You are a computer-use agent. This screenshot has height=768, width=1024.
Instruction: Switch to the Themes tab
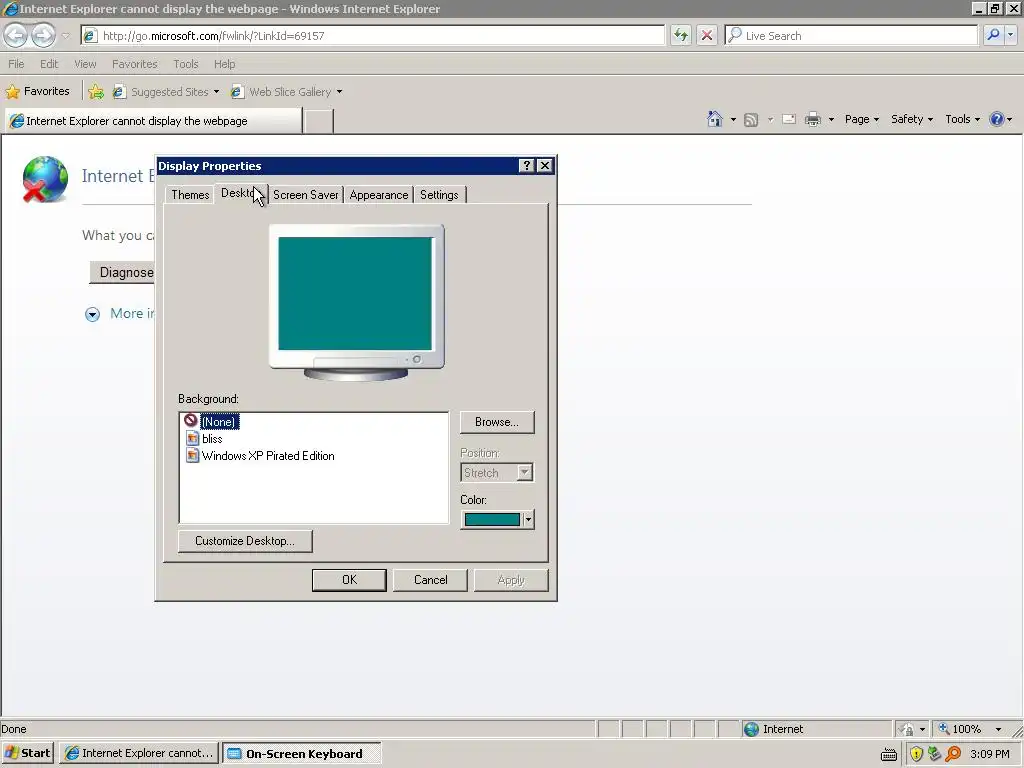click(190, 195)
